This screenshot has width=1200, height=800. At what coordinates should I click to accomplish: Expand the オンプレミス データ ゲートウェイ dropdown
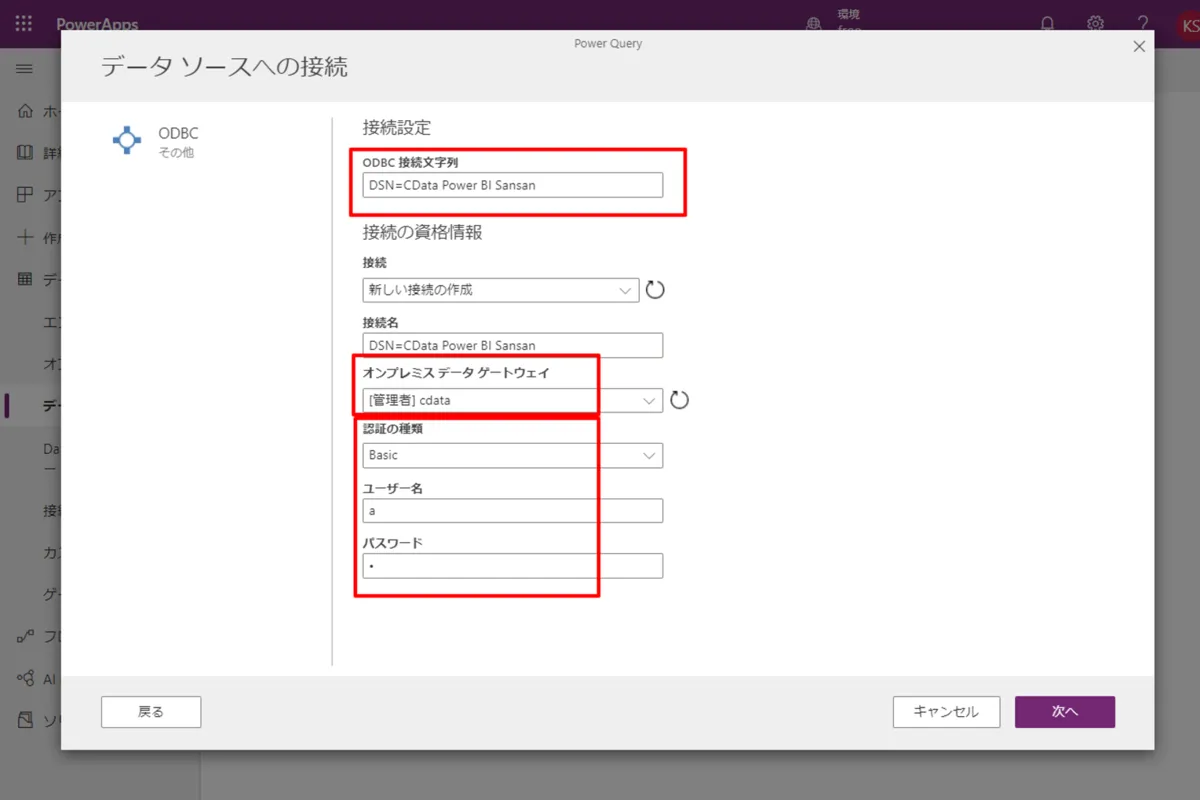point(648,400)
